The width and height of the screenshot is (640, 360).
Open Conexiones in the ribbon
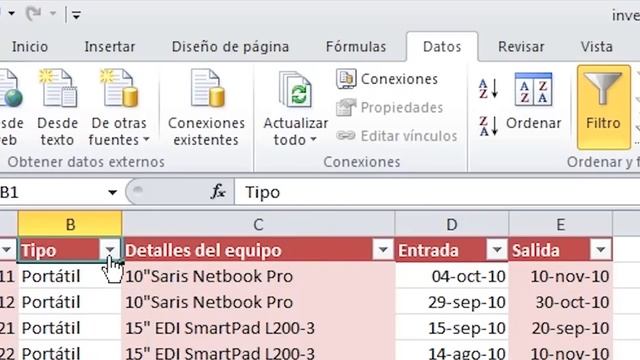(x=387, y=79)
